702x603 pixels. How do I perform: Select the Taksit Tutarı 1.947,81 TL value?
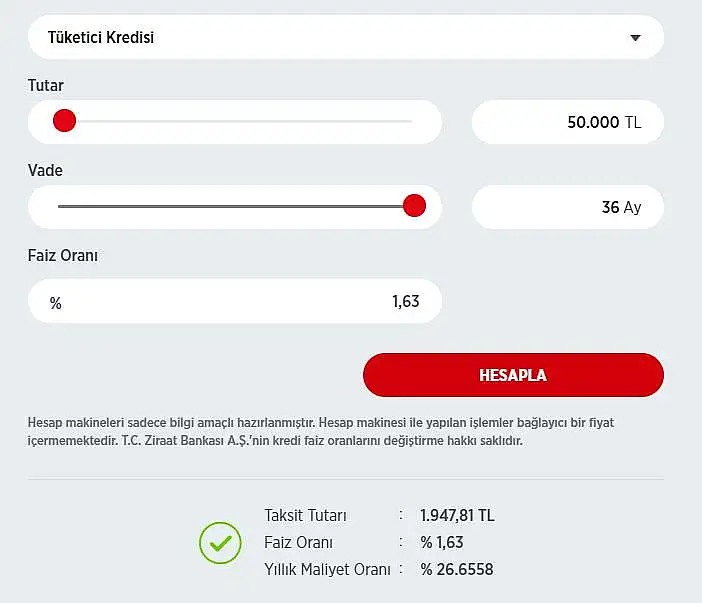[457, 516]
